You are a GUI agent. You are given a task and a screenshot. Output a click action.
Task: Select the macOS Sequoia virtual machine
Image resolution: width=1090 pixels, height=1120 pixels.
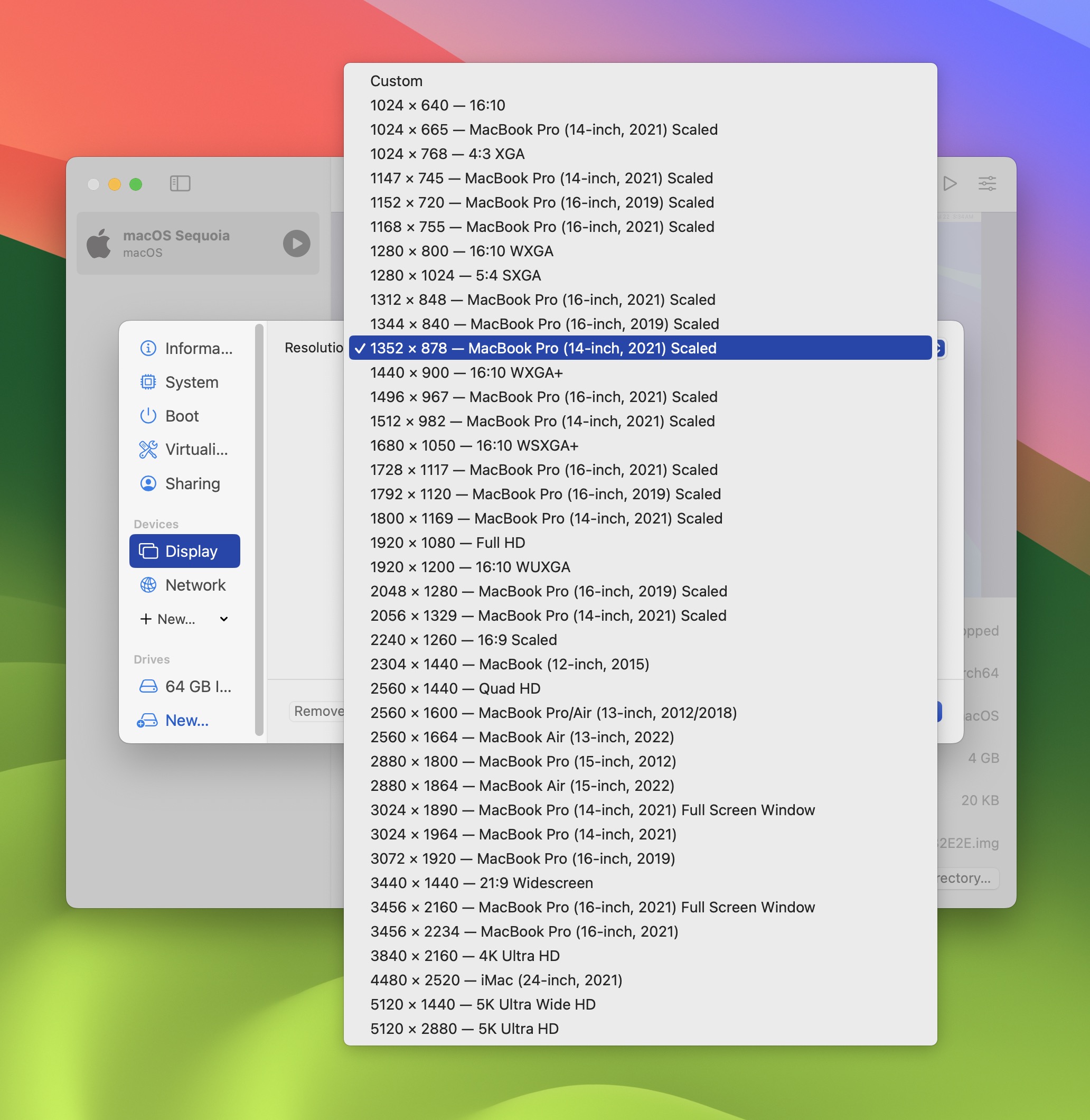coord(198,244)
